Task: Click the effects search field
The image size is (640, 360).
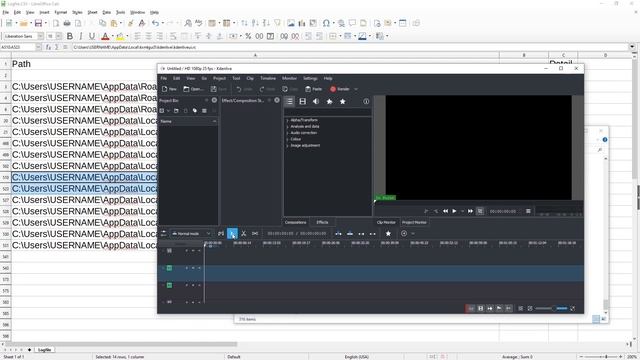Action: (x=327, y=111)
